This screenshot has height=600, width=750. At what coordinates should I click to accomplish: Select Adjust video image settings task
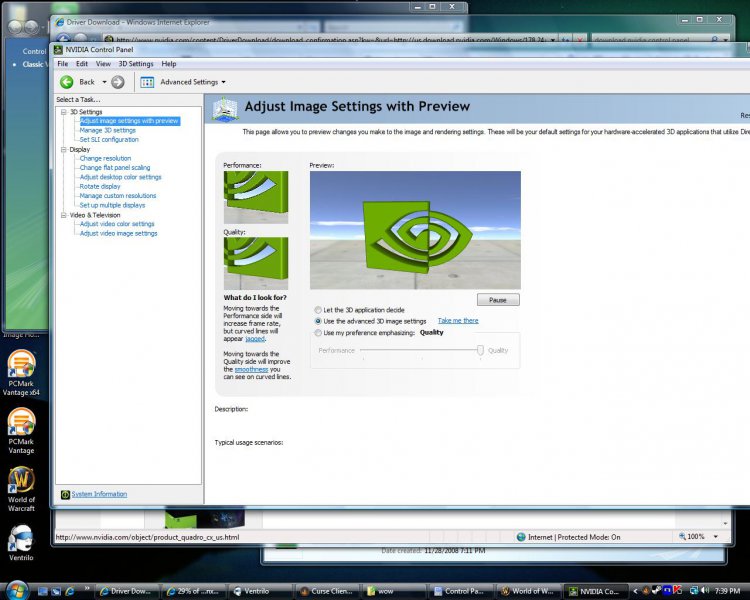click(119, 233)
